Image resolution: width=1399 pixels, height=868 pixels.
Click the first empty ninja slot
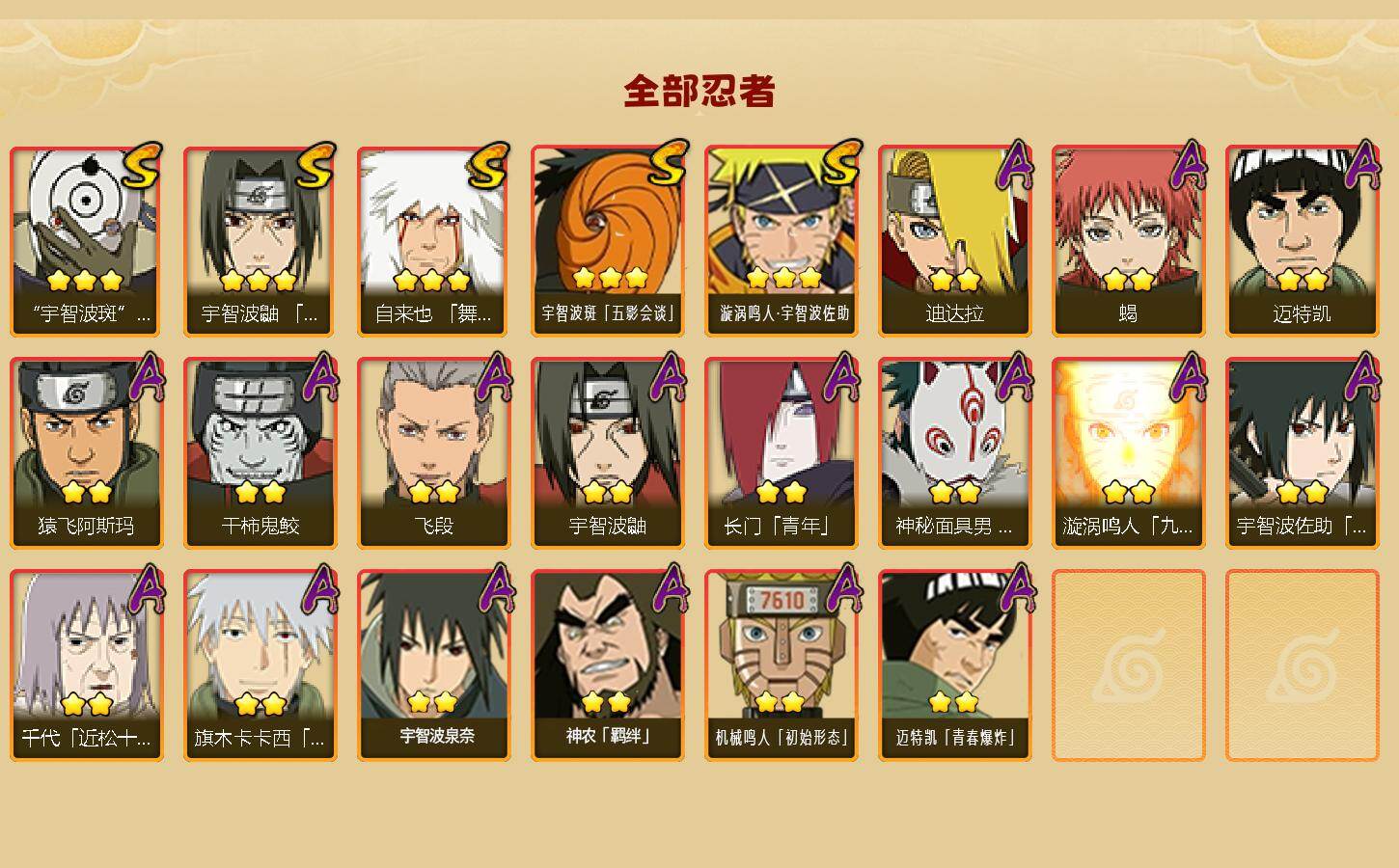pyautogui.click(x=1128, y=665)
